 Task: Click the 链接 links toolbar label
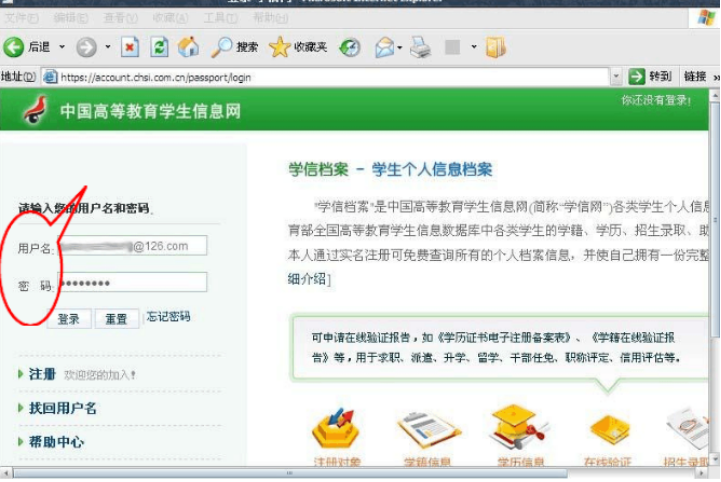695,76
